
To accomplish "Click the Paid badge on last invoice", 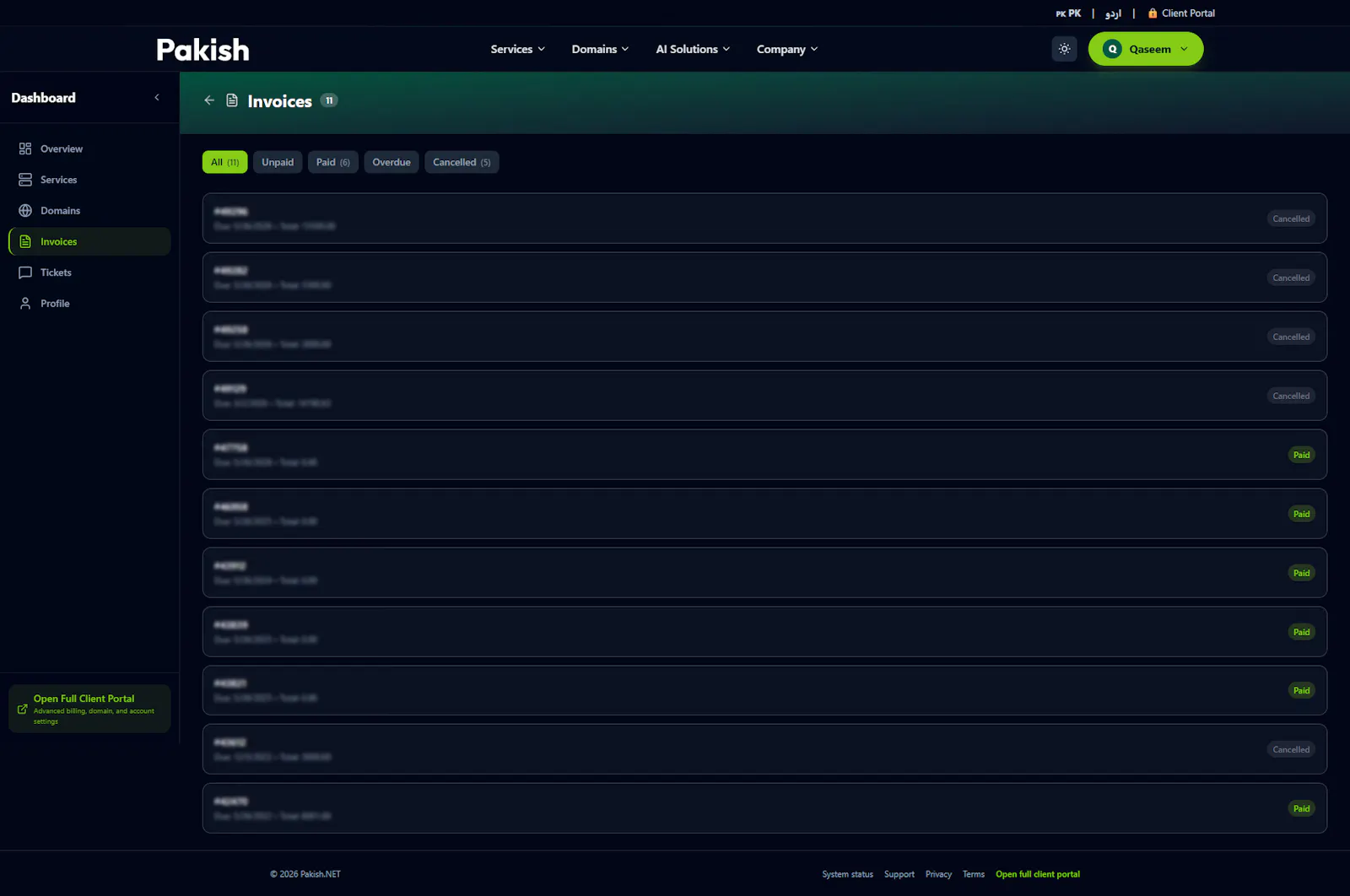I will 1301,809.
